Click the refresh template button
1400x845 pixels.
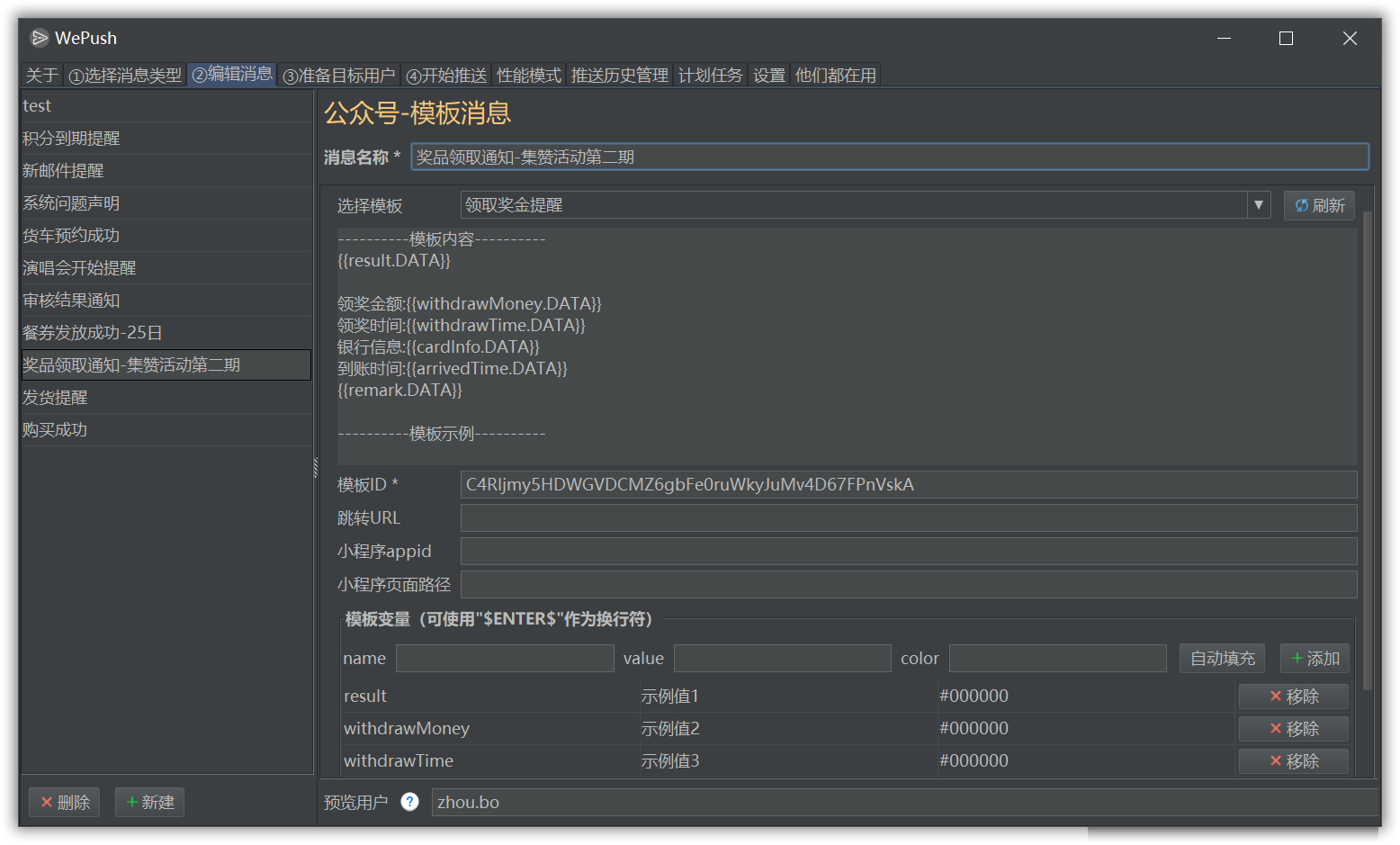tap(1318, 205)
